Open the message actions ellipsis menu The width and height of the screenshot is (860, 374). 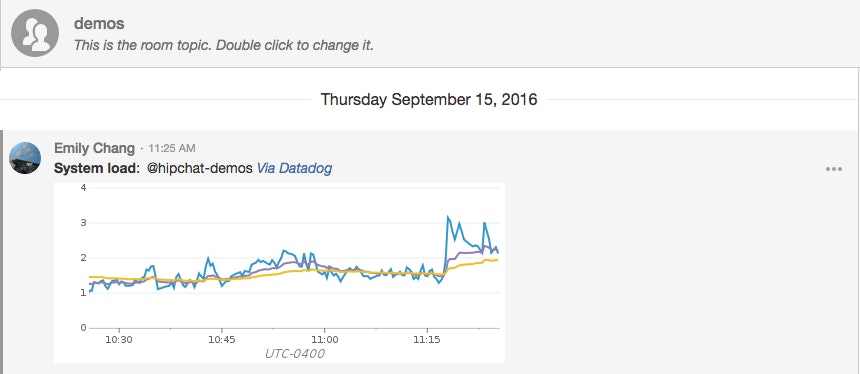click(x=834, y=169)
